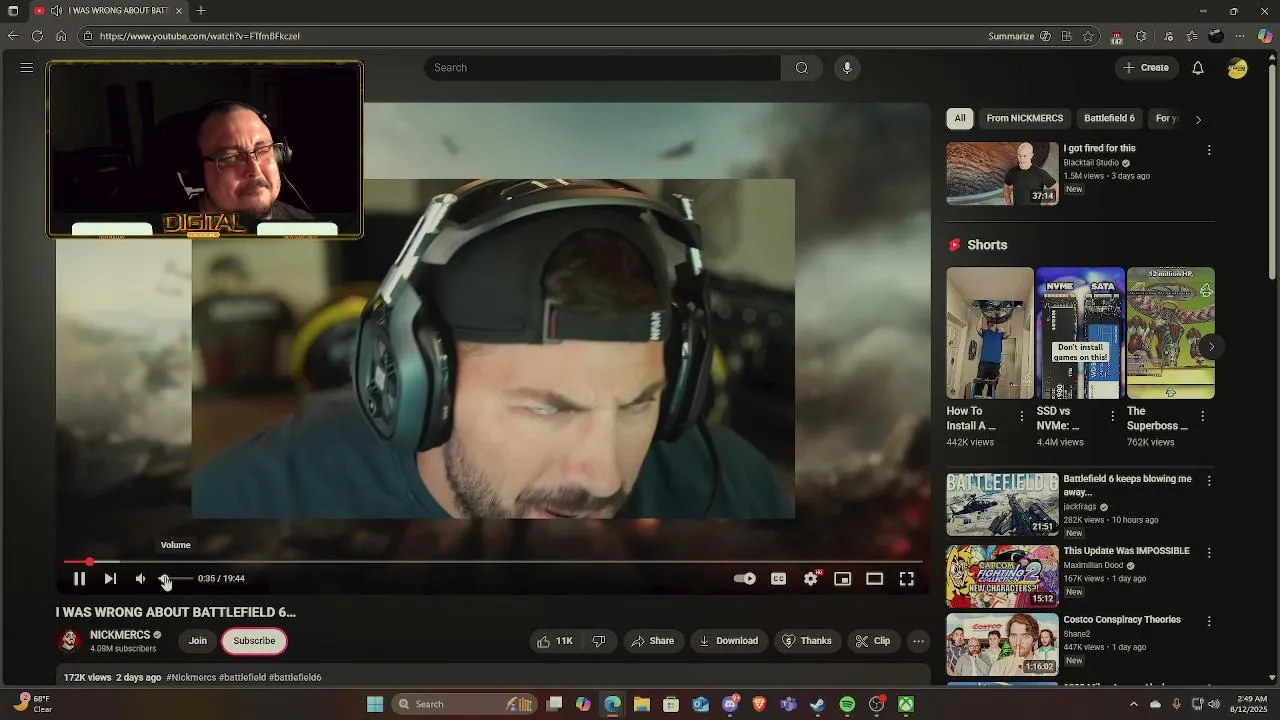1280x720 pixels.
Task: Seek on the red video progress bar
Action: click(x=493, y=562)
